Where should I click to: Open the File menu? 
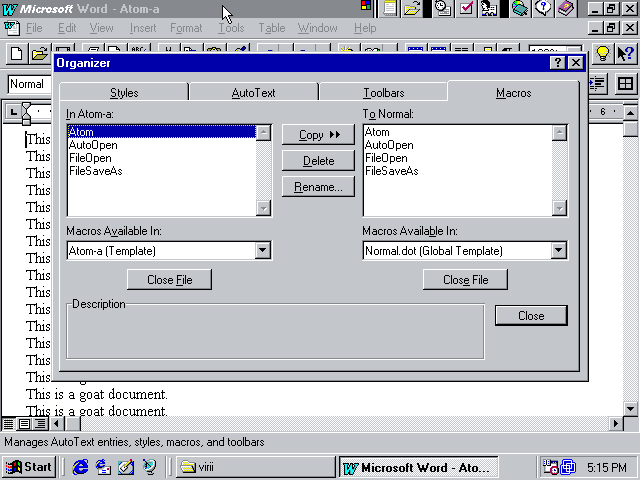[x=34, y=28]
